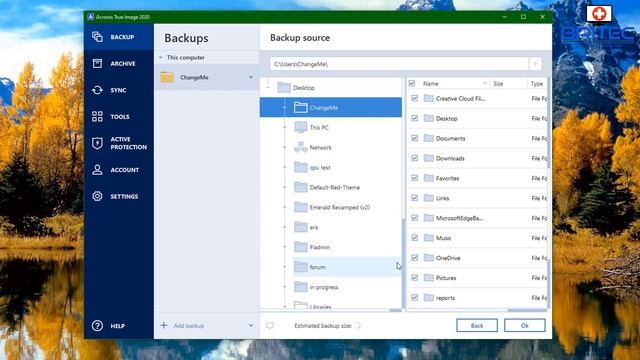Click the ChangeMe backup folder icon

pos(167,77)
